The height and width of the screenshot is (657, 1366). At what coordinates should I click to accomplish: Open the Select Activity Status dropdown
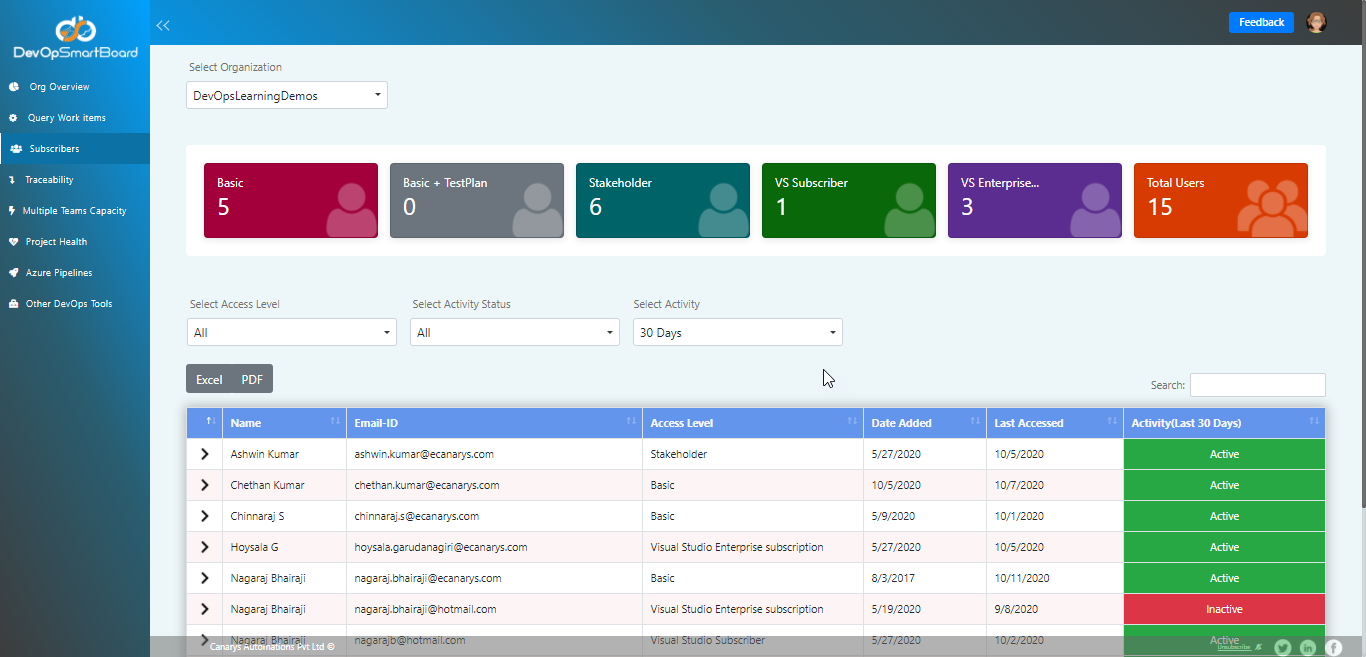point(515,332)
